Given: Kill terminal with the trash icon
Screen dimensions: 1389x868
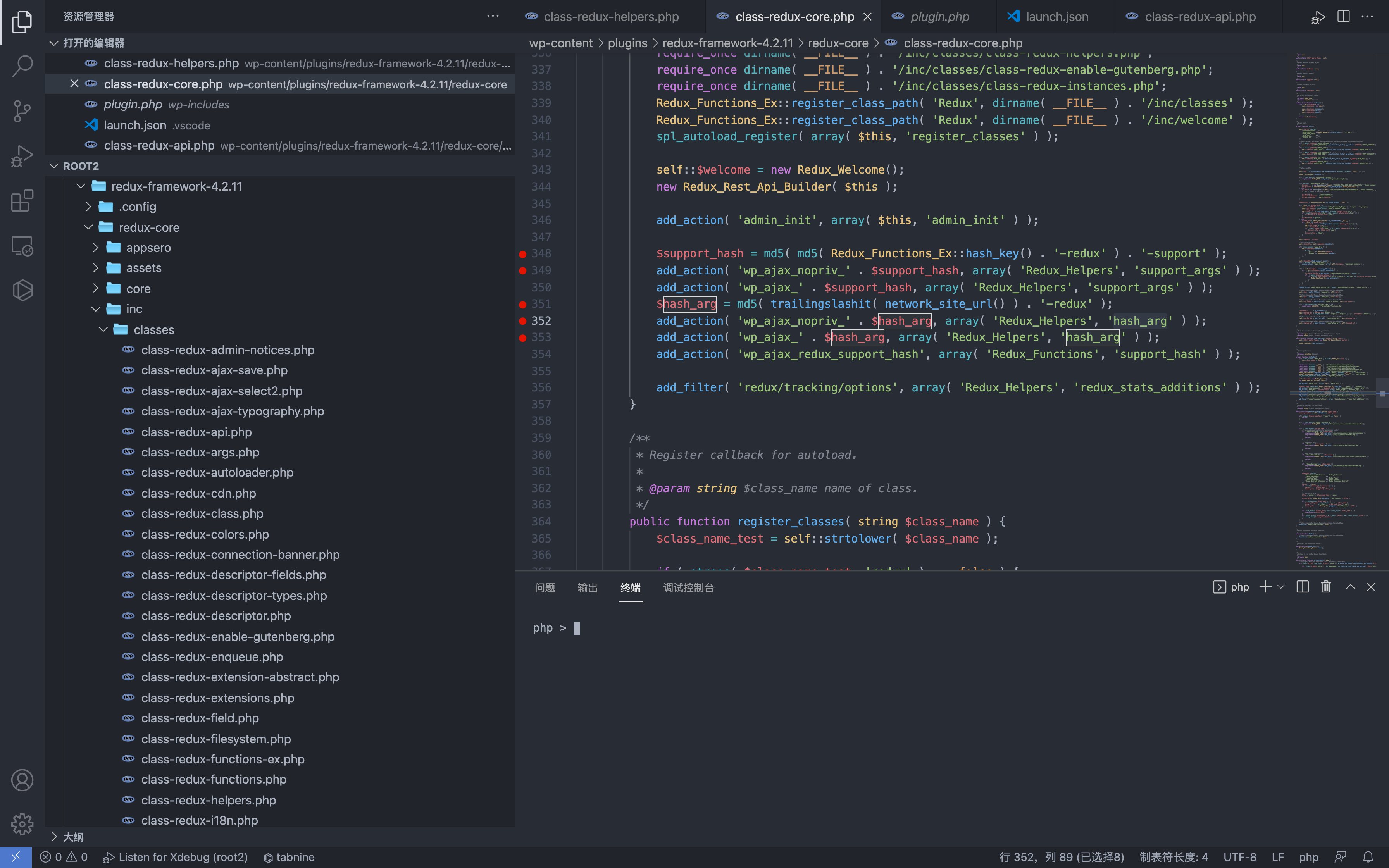Looking at the screenshot, I should 1325,587.
